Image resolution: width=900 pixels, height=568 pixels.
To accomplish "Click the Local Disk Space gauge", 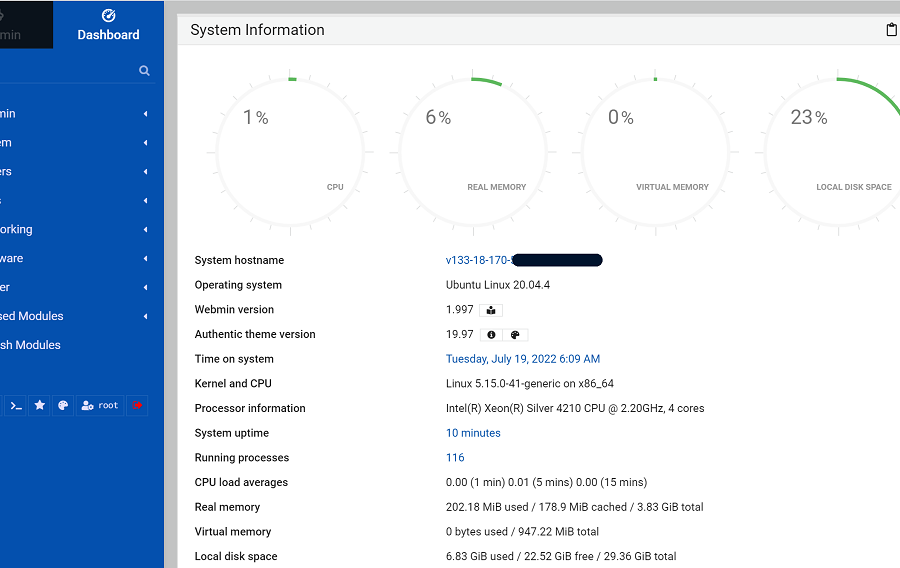I will tap(838, 150).
